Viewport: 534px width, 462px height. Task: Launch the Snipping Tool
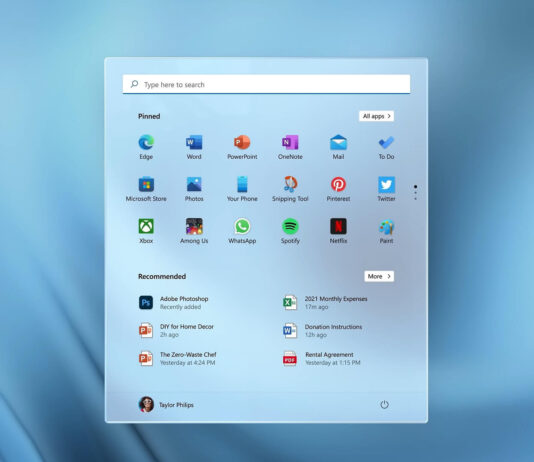pos(290,189)
